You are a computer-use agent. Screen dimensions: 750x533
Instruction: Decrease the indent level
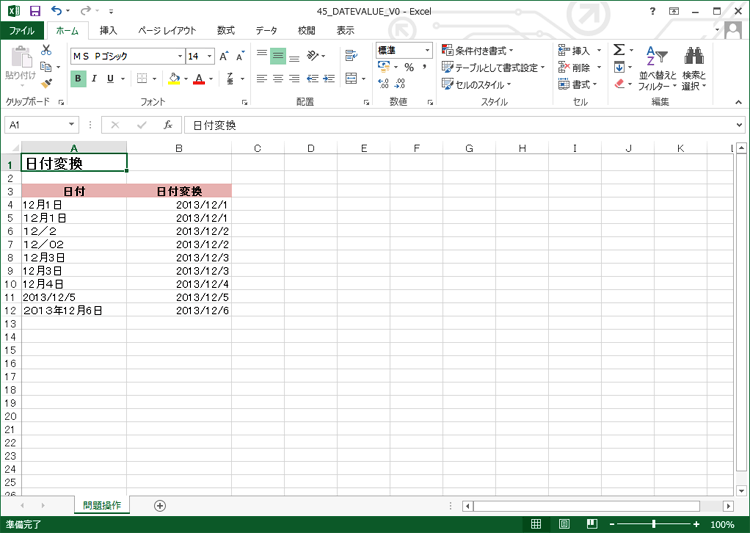click(x=312, y=78)
